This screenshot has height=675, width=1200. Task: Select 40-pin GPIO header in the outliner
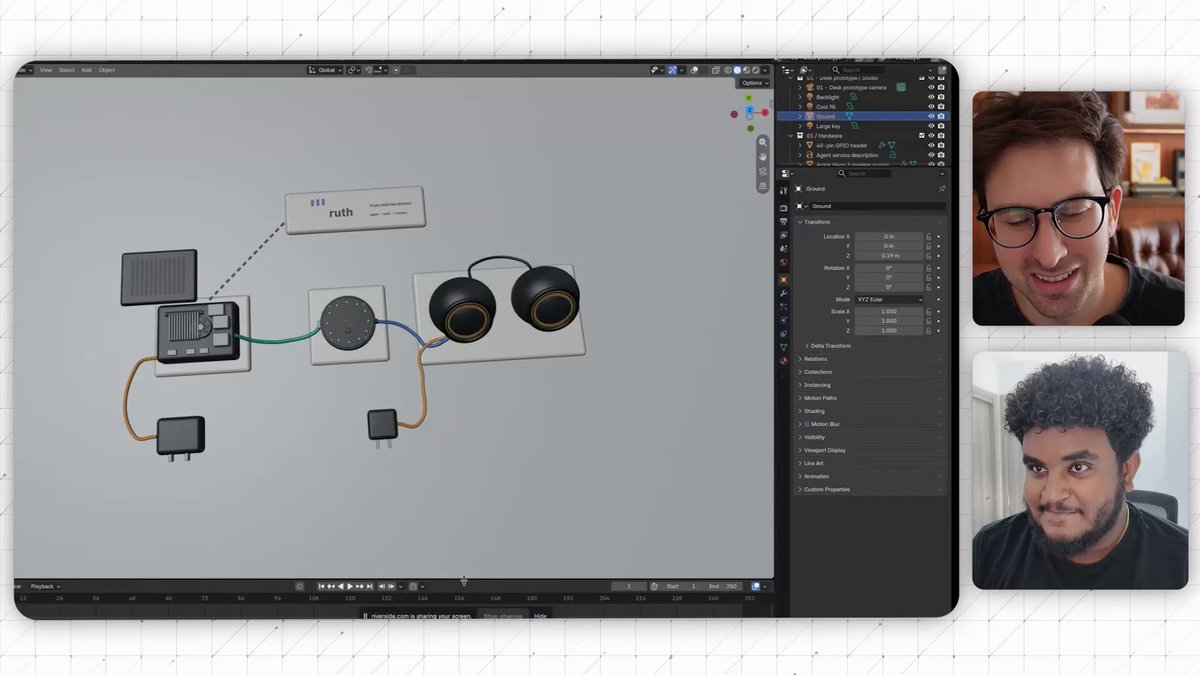pyautogui.click(x=842, y=145)
